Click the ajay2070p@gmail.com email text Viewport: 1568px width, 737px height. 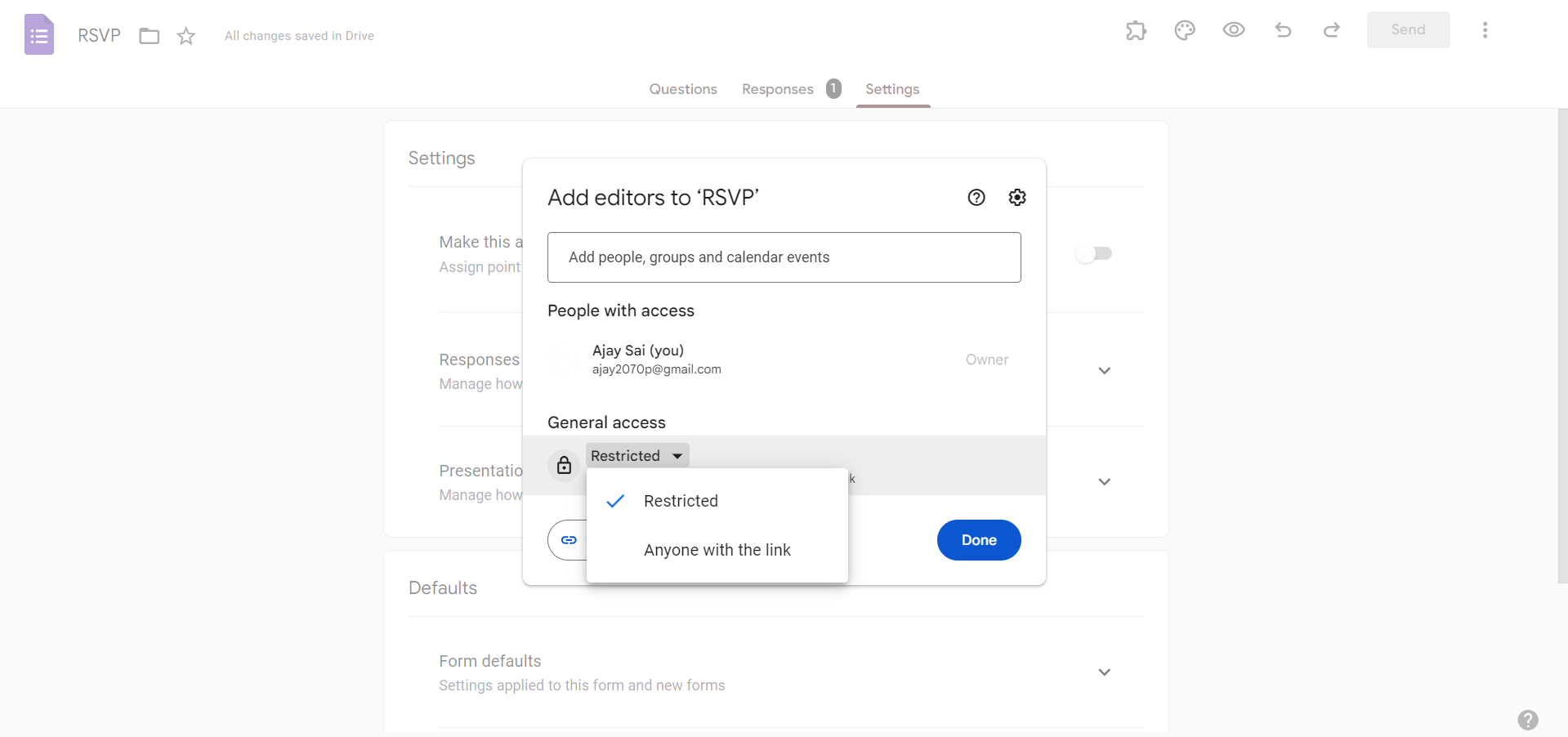pos(657,369)
